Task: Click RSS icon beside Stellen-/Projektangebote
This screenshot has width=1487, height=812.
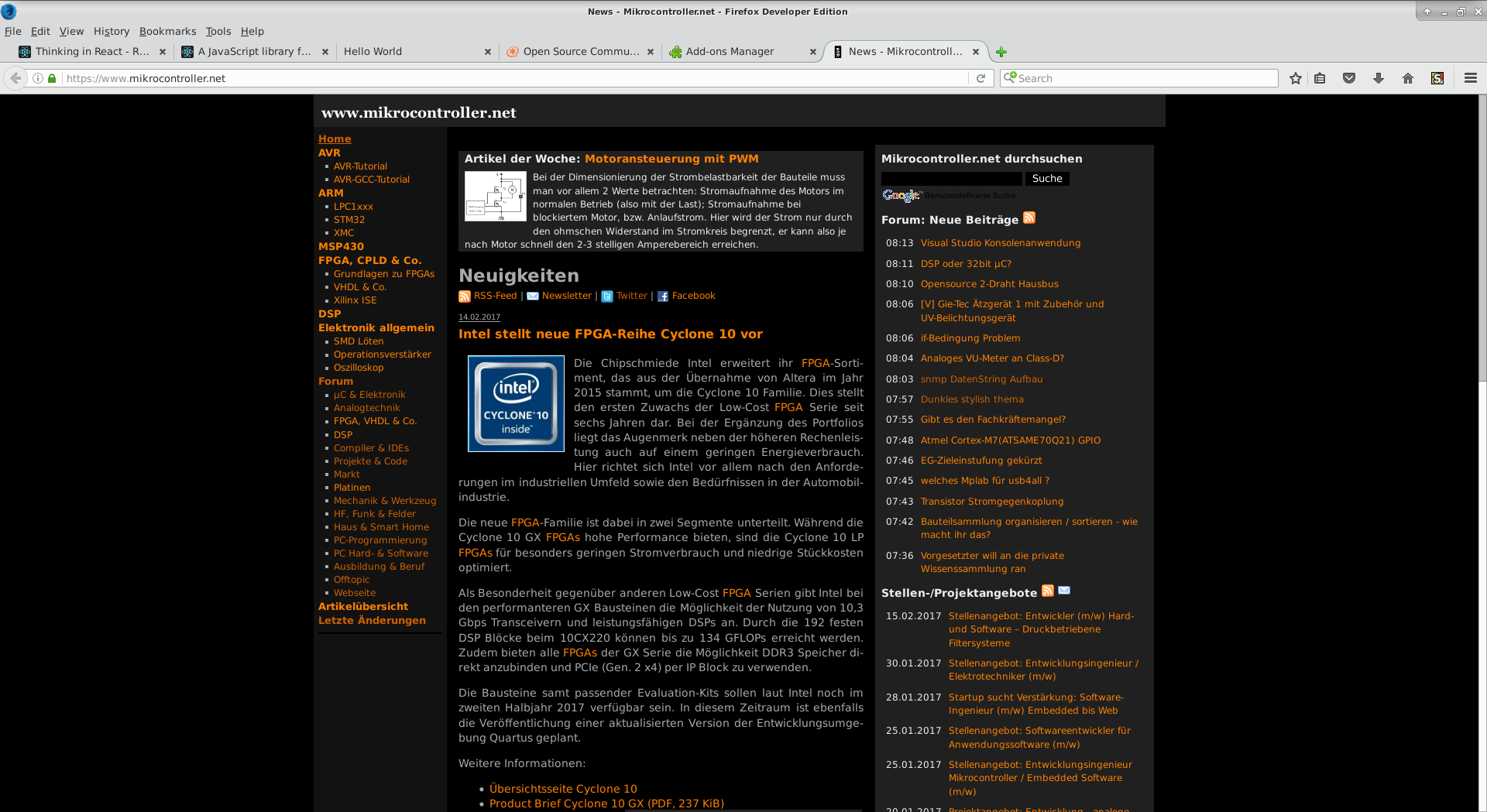Action: [1048, 591]
